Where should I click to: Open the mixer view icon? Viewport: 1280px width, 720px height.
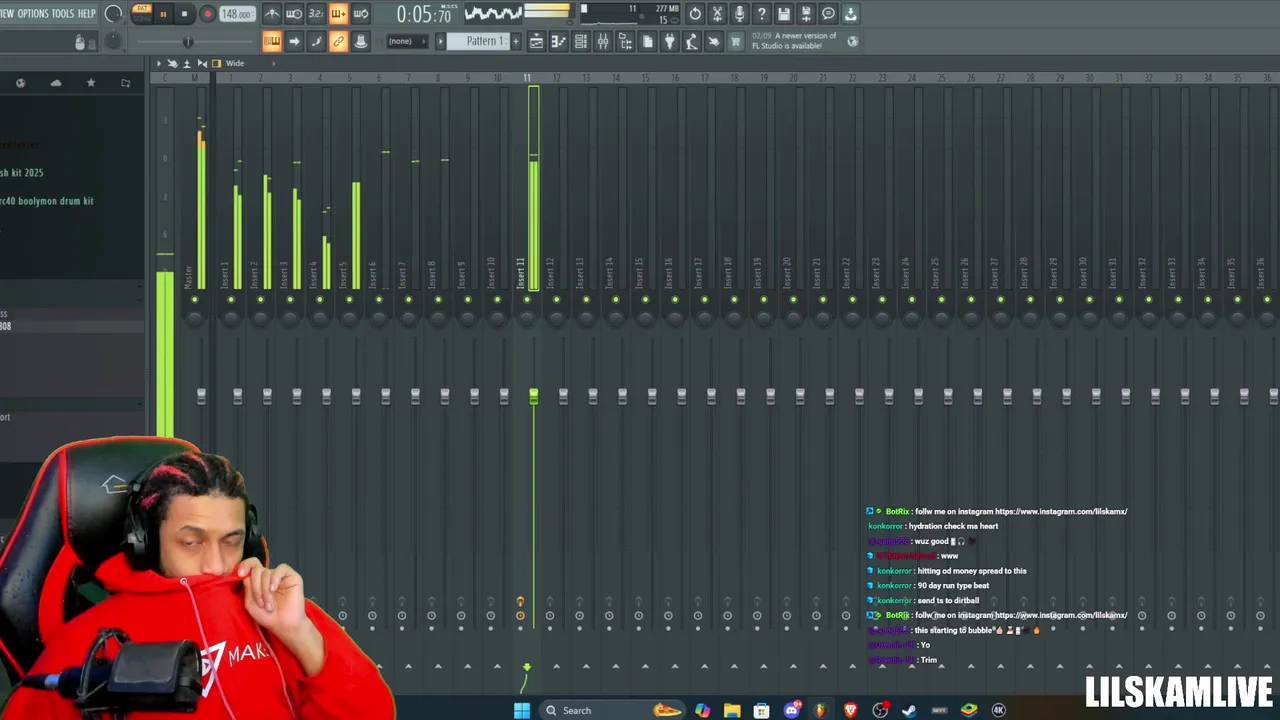603,41
